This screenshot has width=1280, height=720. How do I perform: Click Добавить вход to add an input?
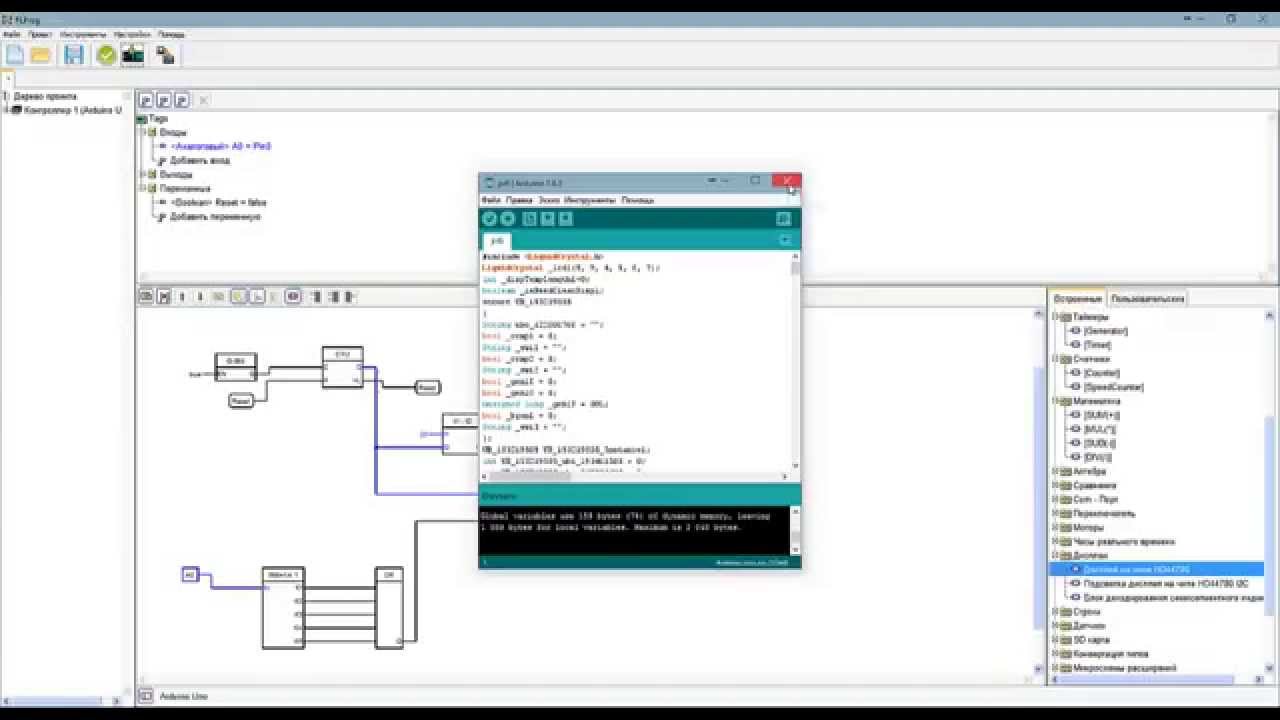pyautogui.click(x=200, y=160)
